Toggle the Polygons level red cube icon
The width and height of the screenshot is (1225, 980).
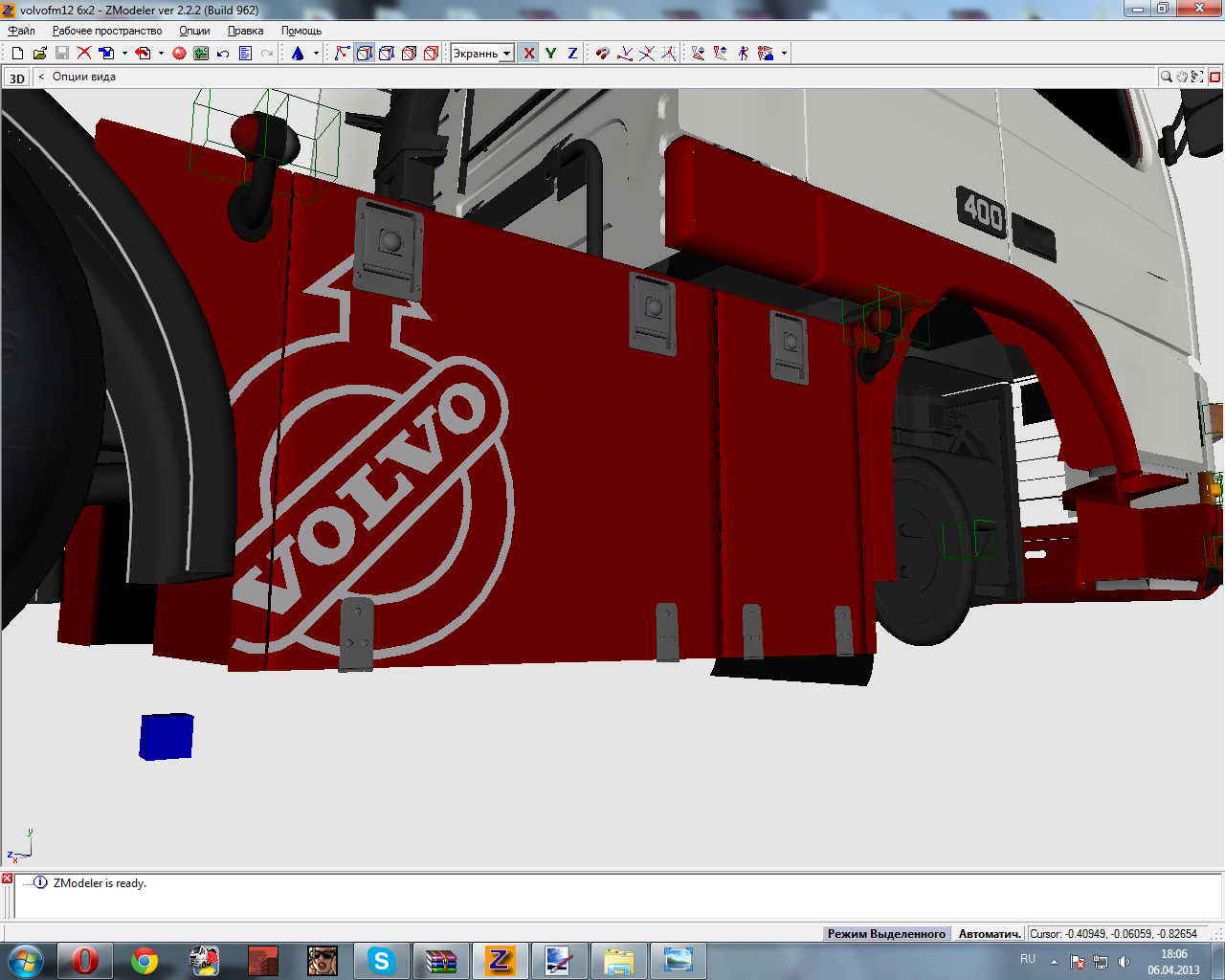click(x=409, y=54)
